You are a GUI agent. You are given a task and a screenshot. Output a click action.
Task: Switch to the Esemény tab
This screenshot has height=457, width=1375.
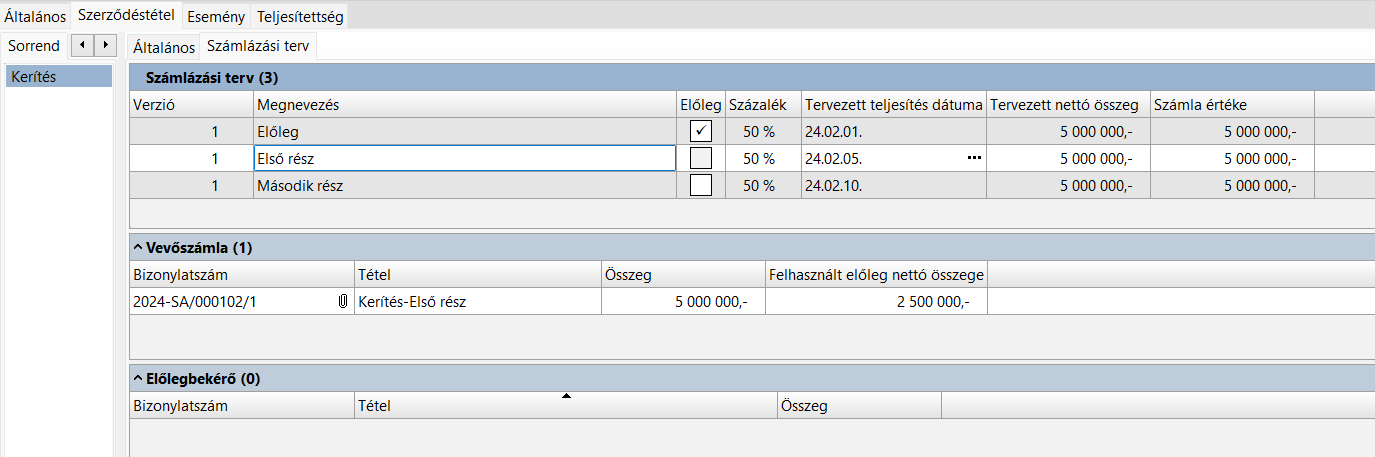216,16
